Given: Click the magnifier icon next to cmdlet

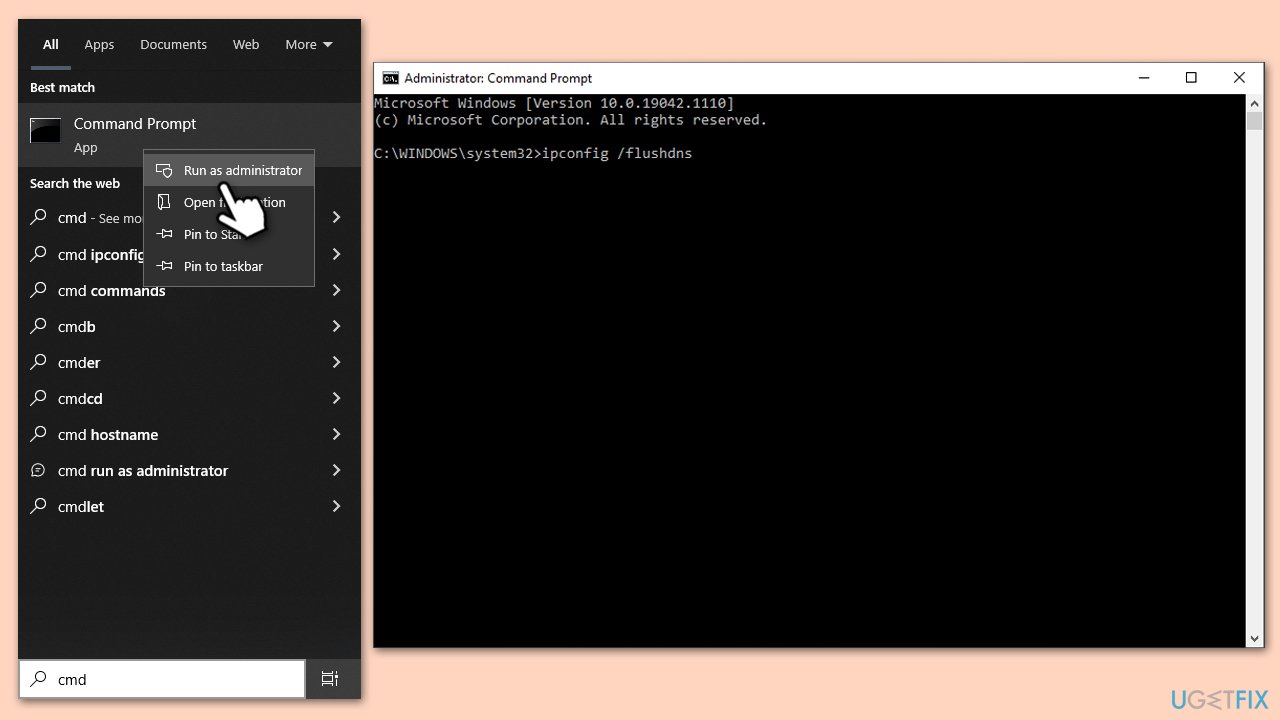Looking at the screenshot, I should click(38, 506).
